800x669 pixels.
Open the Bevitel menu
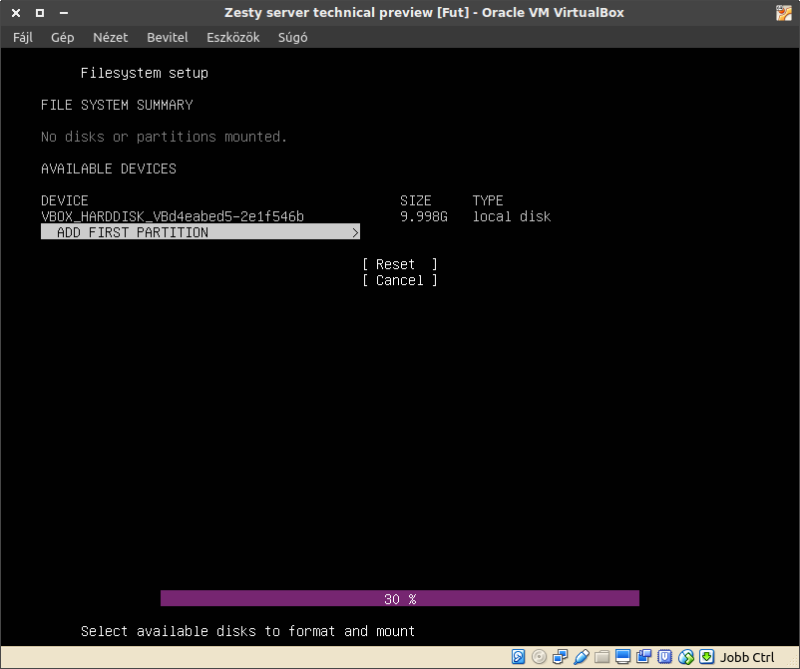[167, 37]
